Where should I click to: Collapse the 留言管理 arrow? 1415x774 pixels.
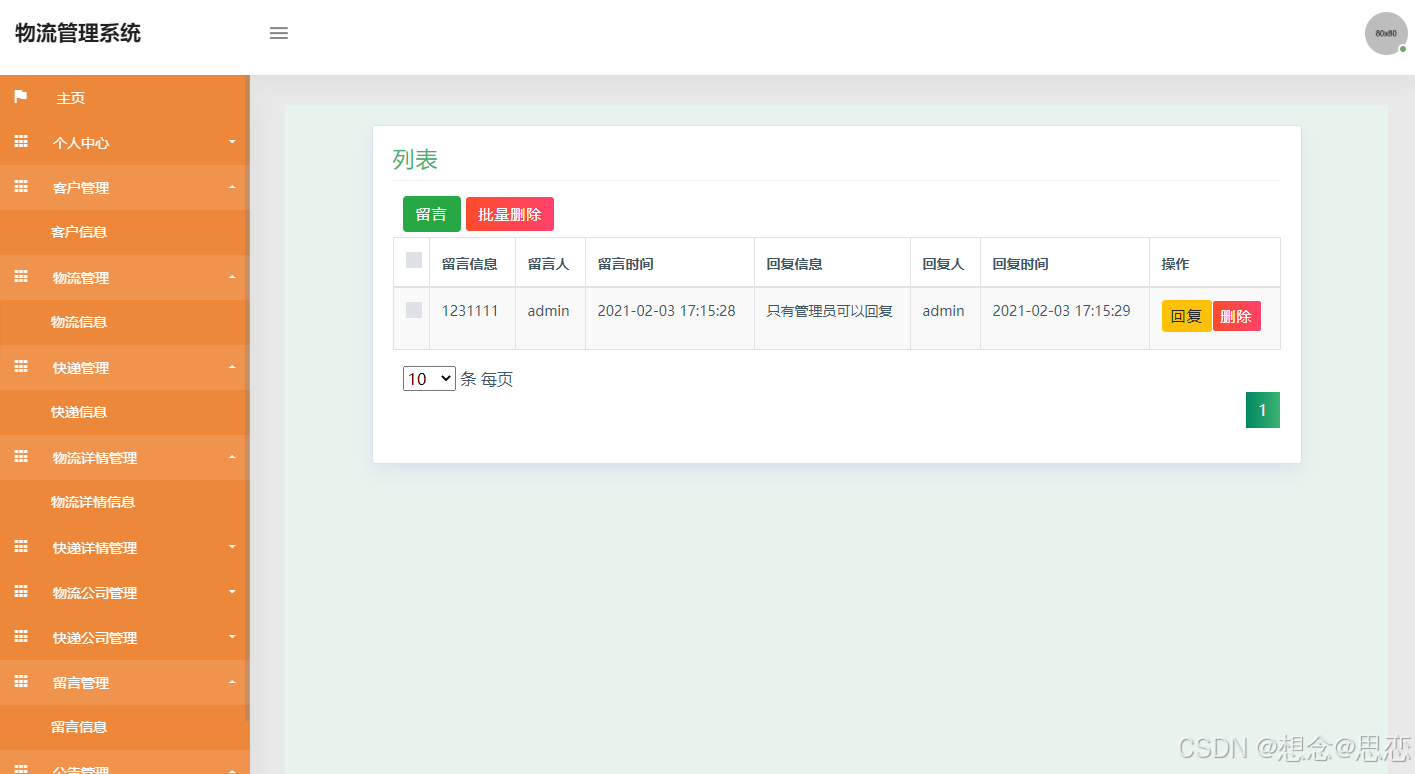click(232, 682)
